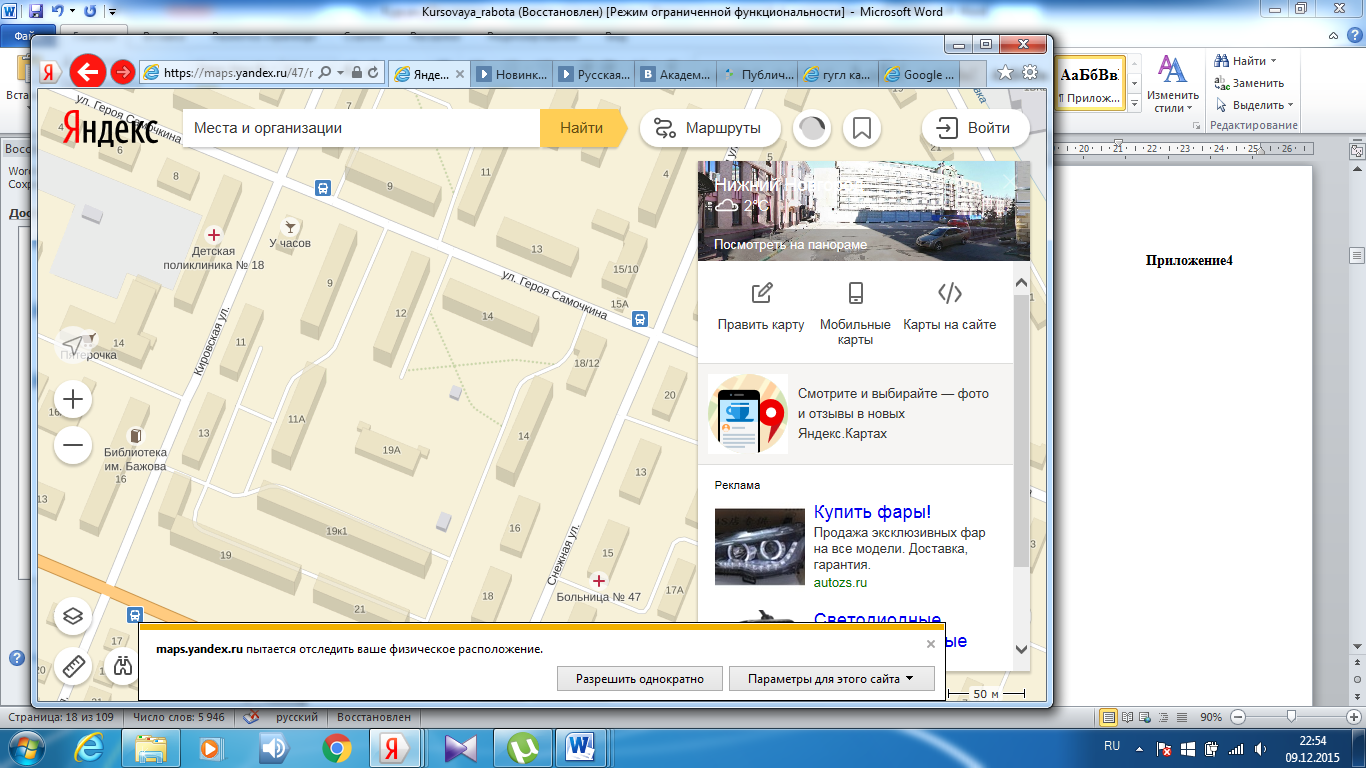Click the headlight ad thumbnail
Viewport: 1366px width, 768px height.
click(x=760, y=546)
